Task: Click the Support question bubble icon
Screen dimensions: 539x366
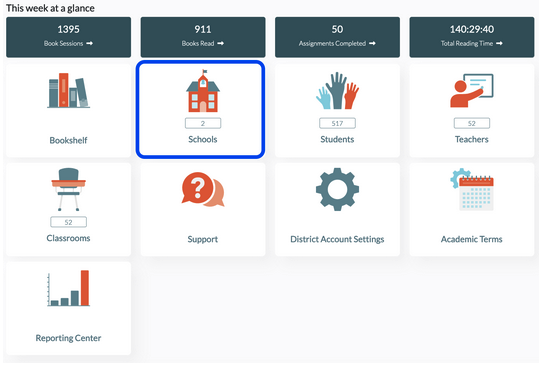Action: (203, 189)
